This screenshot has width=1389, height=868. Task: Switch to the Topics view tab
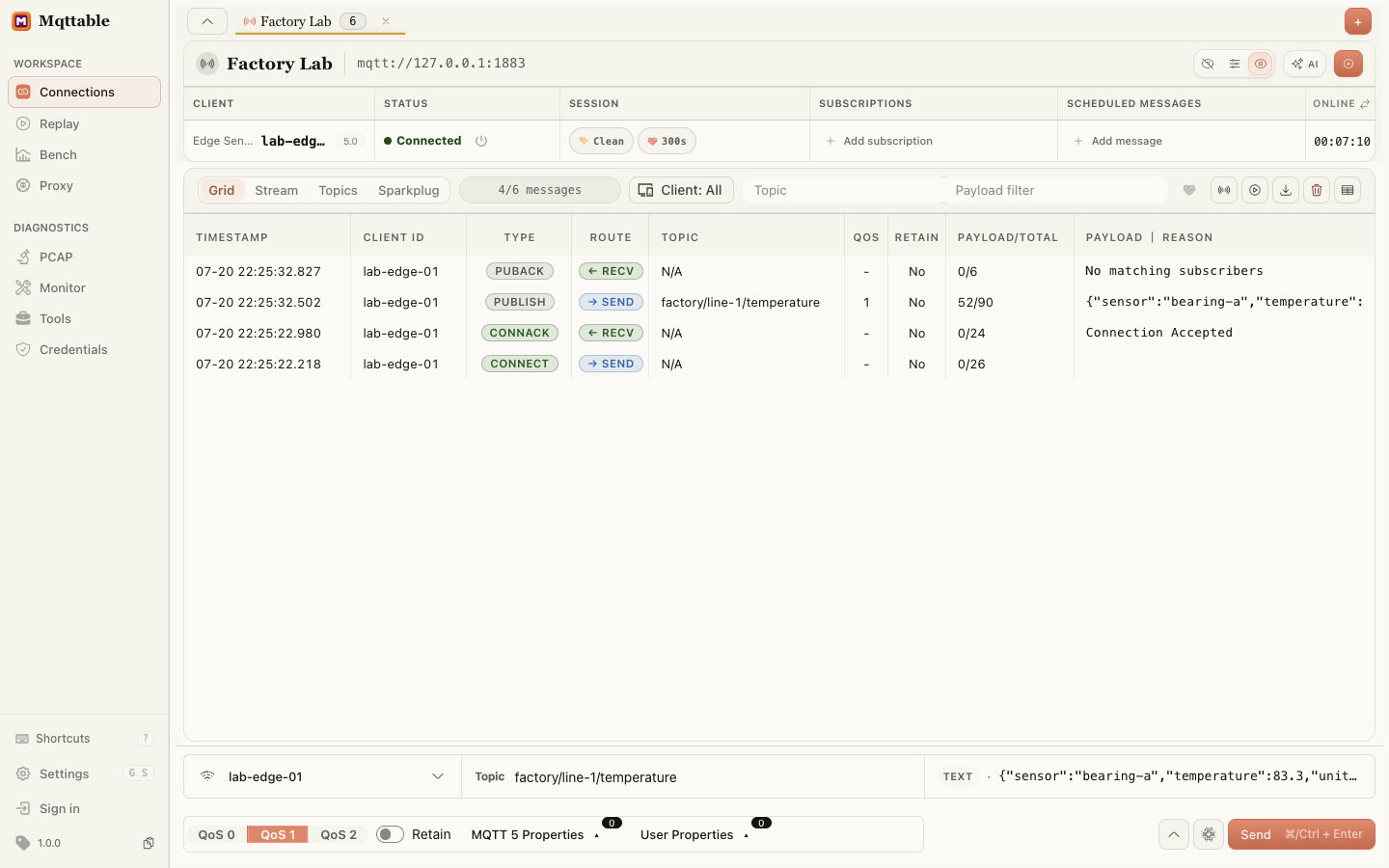click(x=338, y=190)
